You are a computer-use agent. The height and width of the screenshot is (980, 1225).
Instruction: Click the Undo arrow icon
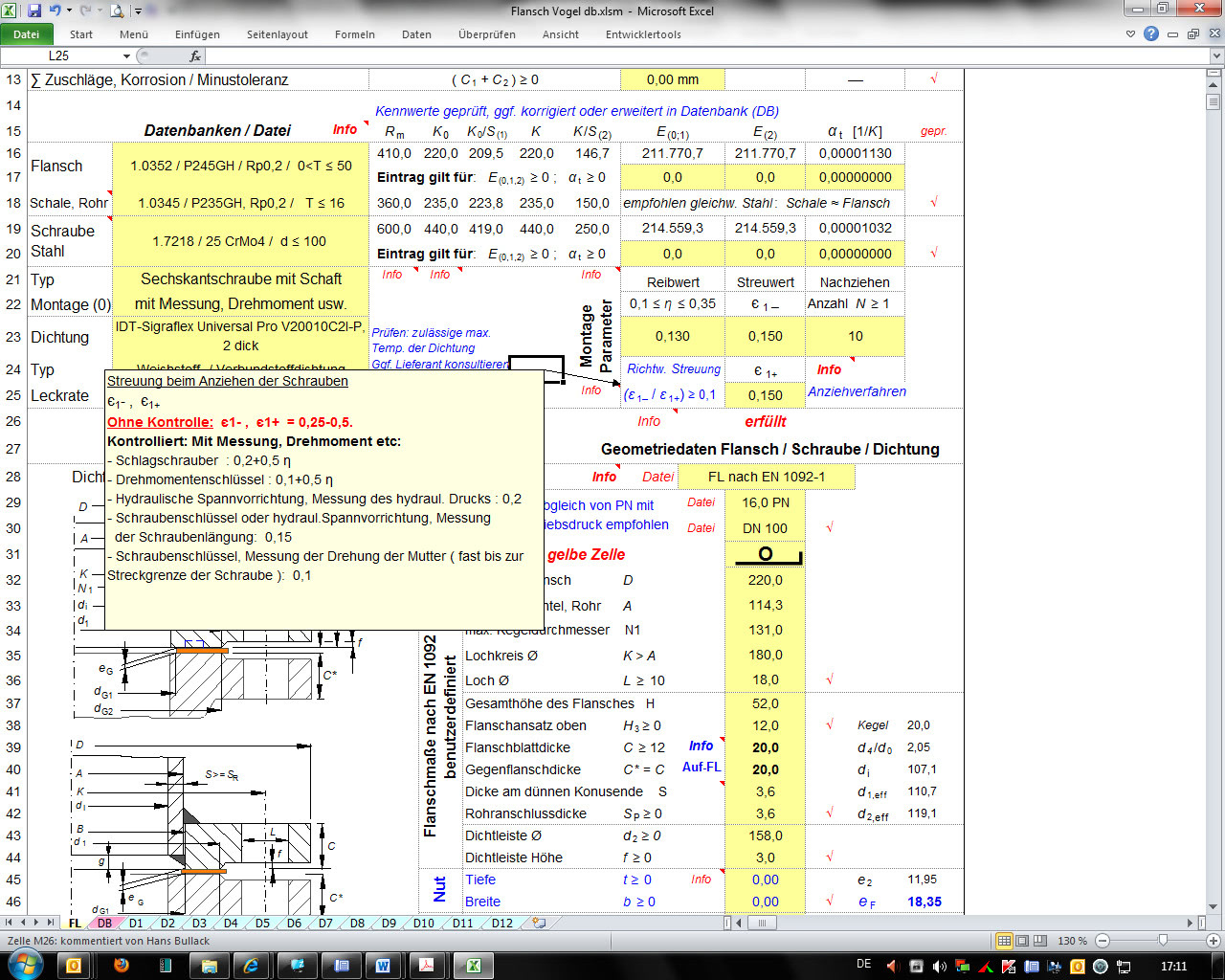pos(55,11)
